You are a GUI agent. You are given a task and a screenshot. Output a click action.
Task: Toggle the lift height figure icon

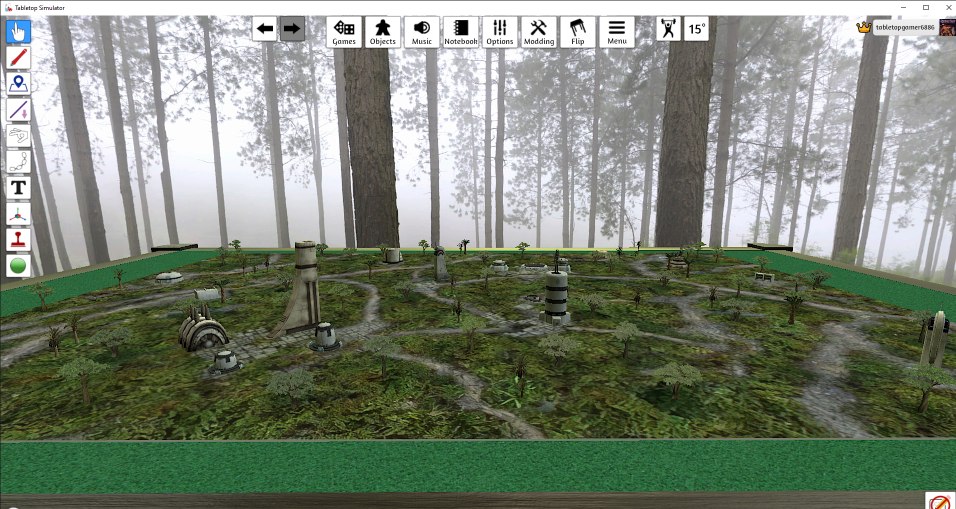669,29
